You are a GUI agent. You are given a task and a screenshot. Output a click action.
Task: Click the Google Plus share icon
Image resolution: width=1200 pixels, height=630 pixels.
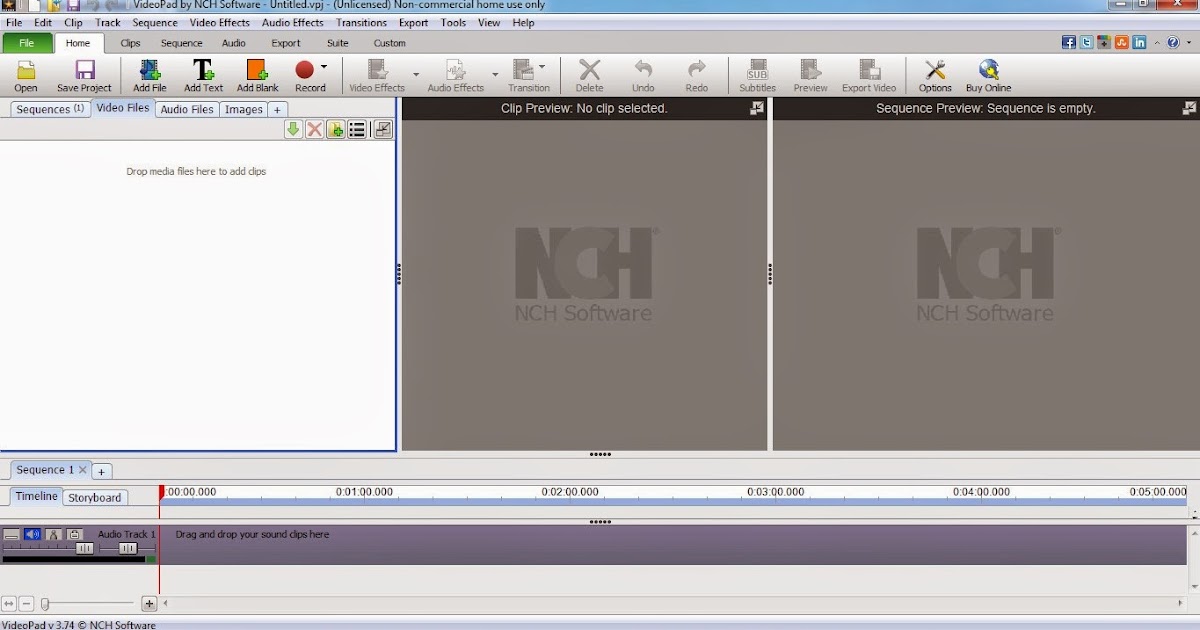(x=1104, y=43)
